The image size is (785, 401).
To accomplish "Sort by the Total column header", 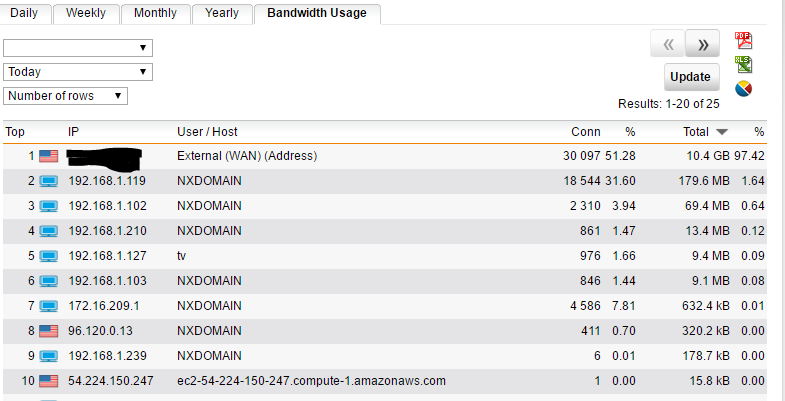I will pos(696,132).
